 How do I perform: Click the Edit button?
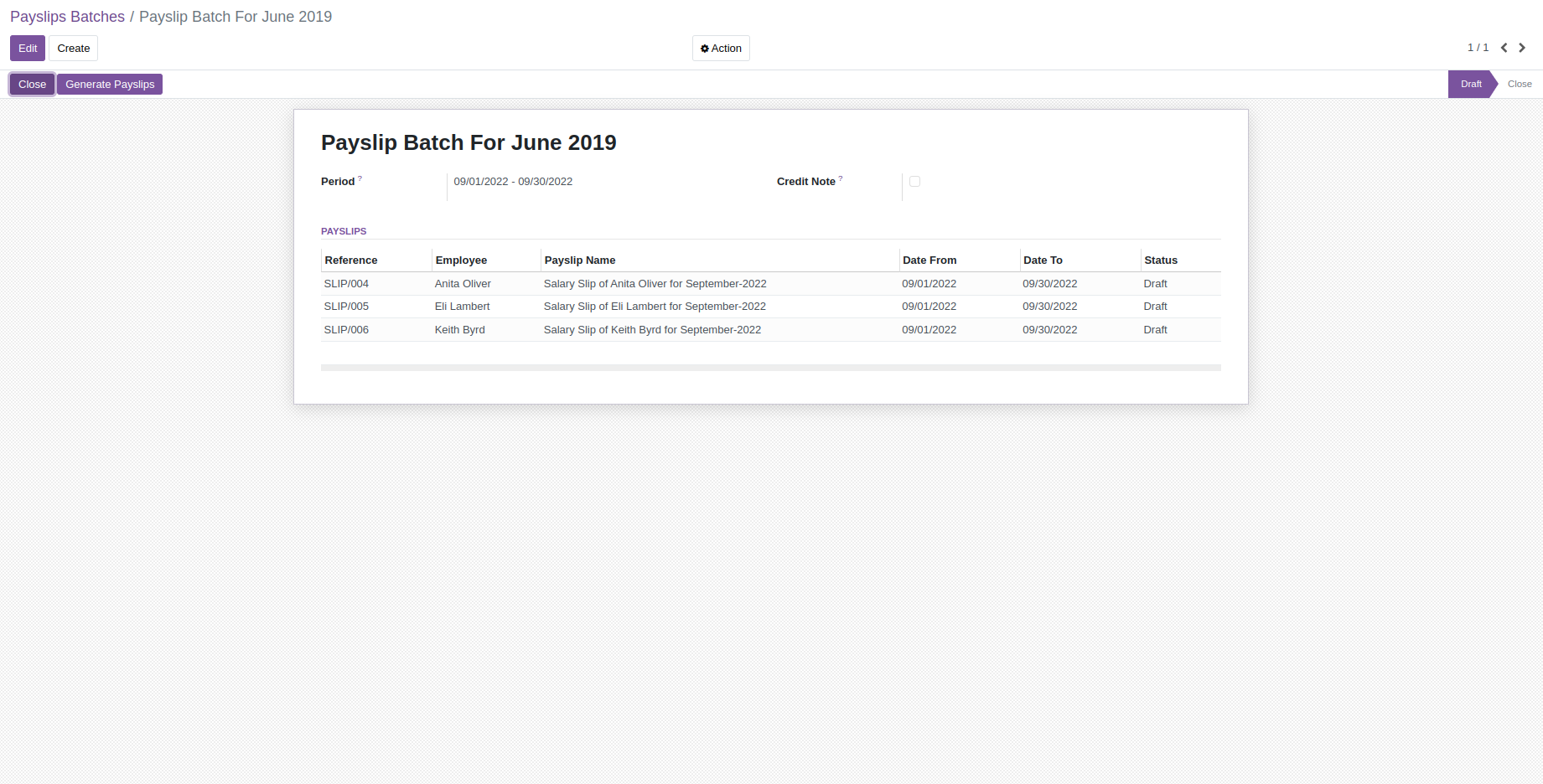click(x=28, y=49)
